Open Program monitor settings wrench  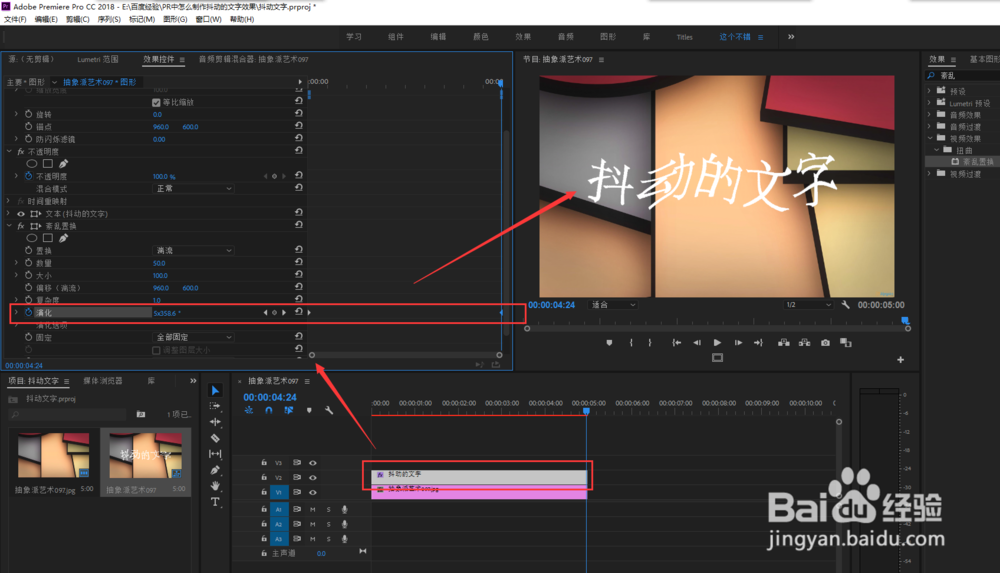point(846,305)
